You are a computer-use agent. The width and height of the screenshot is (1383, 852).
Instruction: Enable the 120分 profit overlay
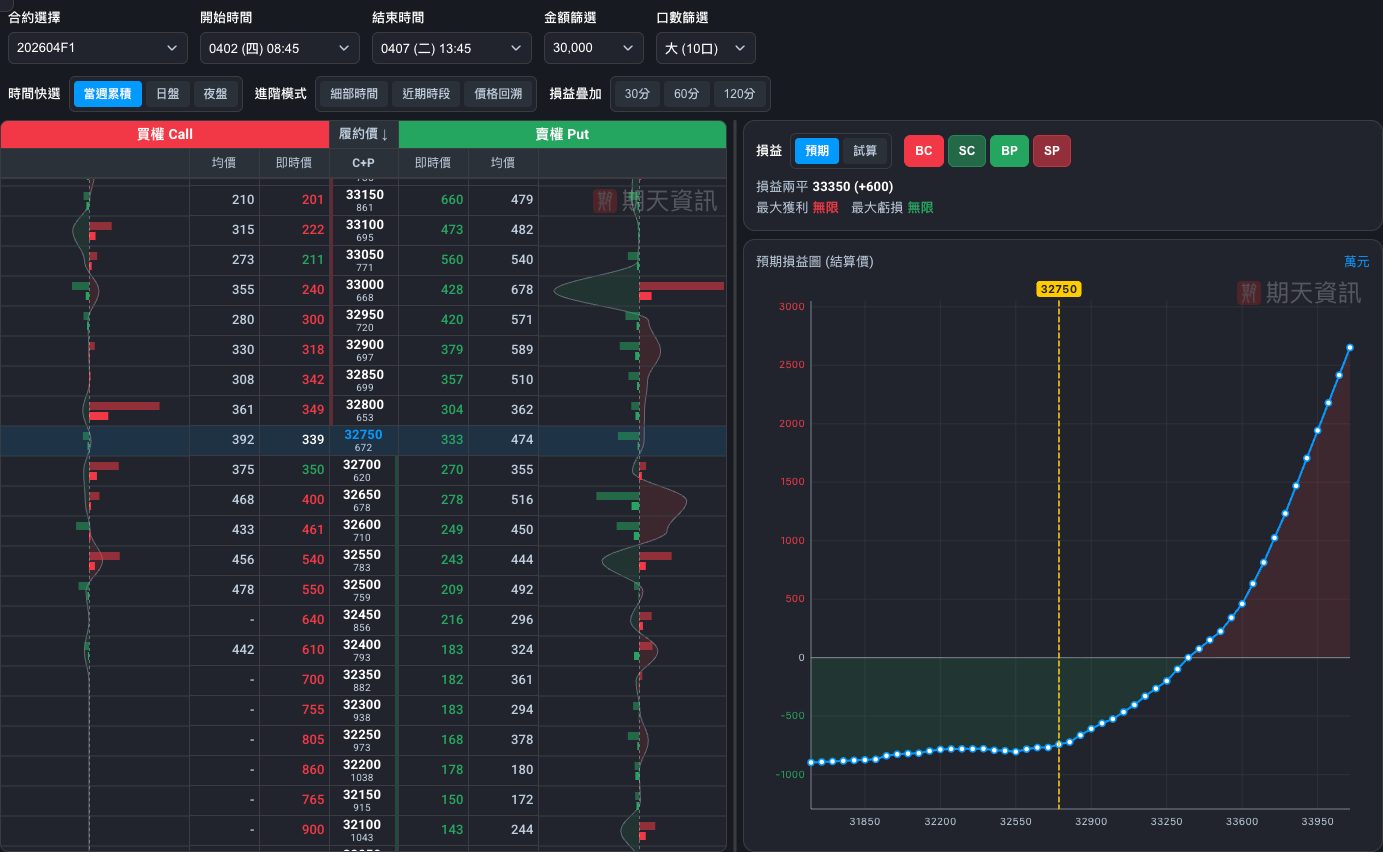[x=740, y=94]
